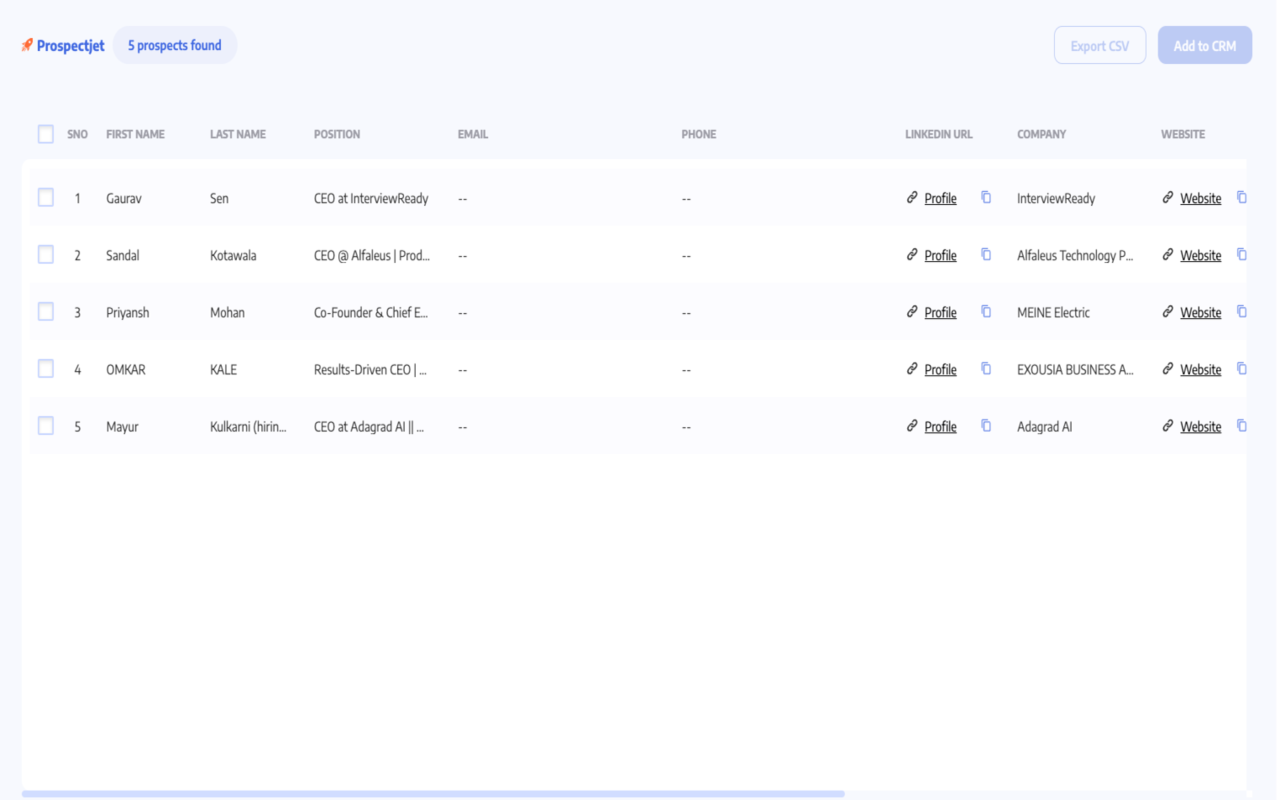Screen dimensions: 1280x800
Task: Select the checkbox for Gaurav Sen
Action: point(46,198)
